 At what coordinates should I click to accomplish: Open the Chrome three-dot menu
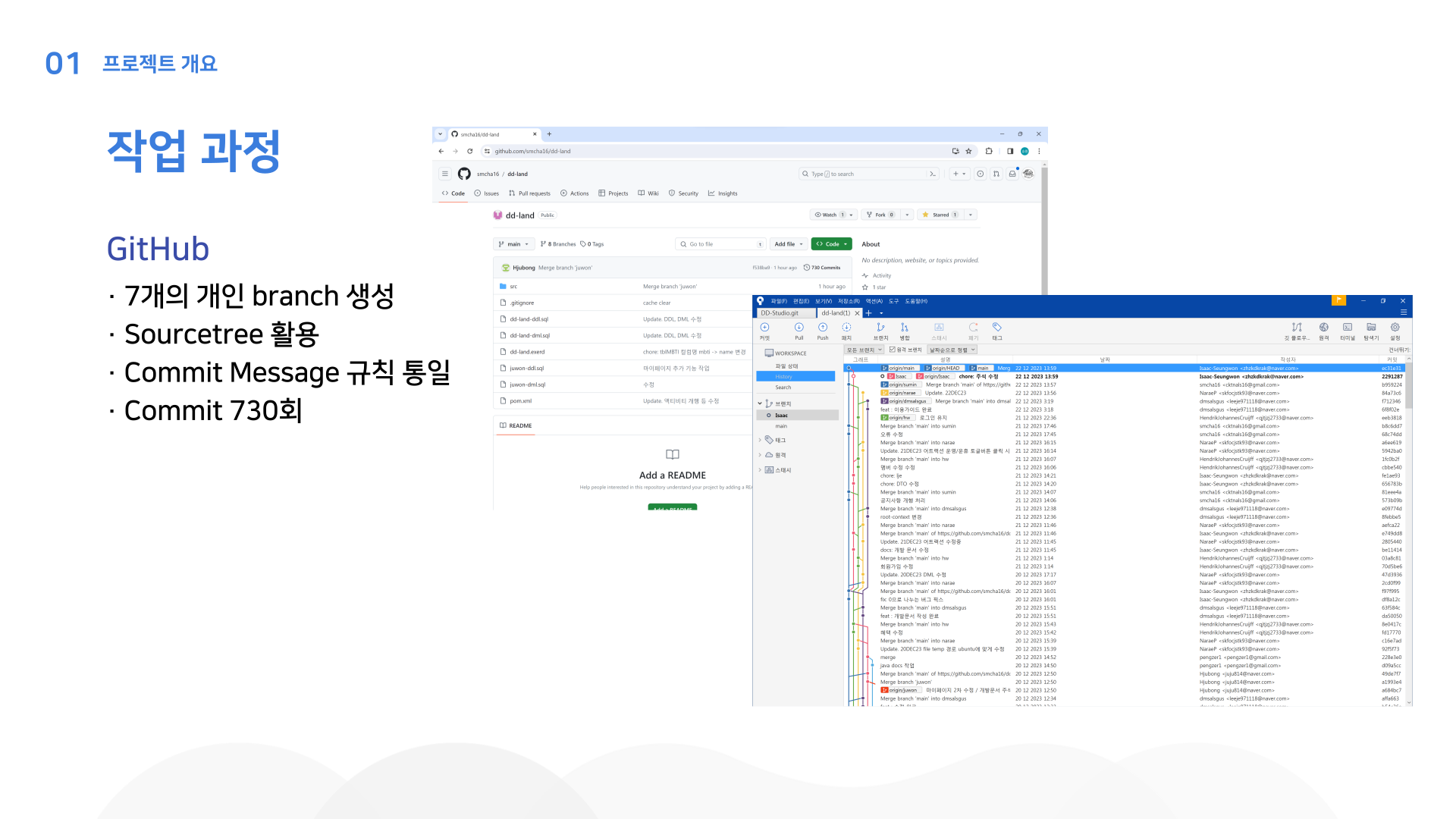click(1039, 151)
